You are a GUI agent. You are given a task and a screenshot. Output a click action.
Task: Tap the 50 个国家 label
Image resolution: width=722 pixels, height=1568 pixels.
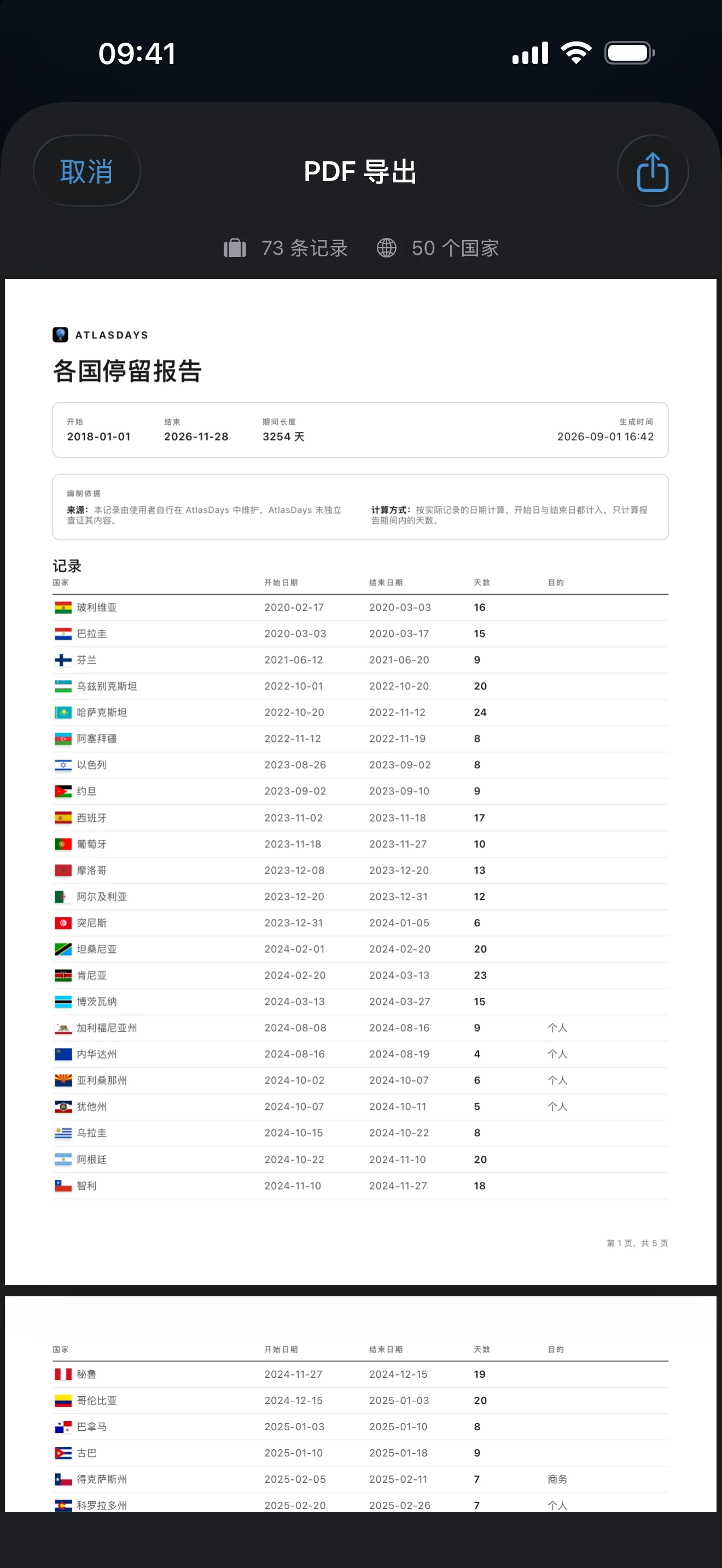[x=456, y=248]
